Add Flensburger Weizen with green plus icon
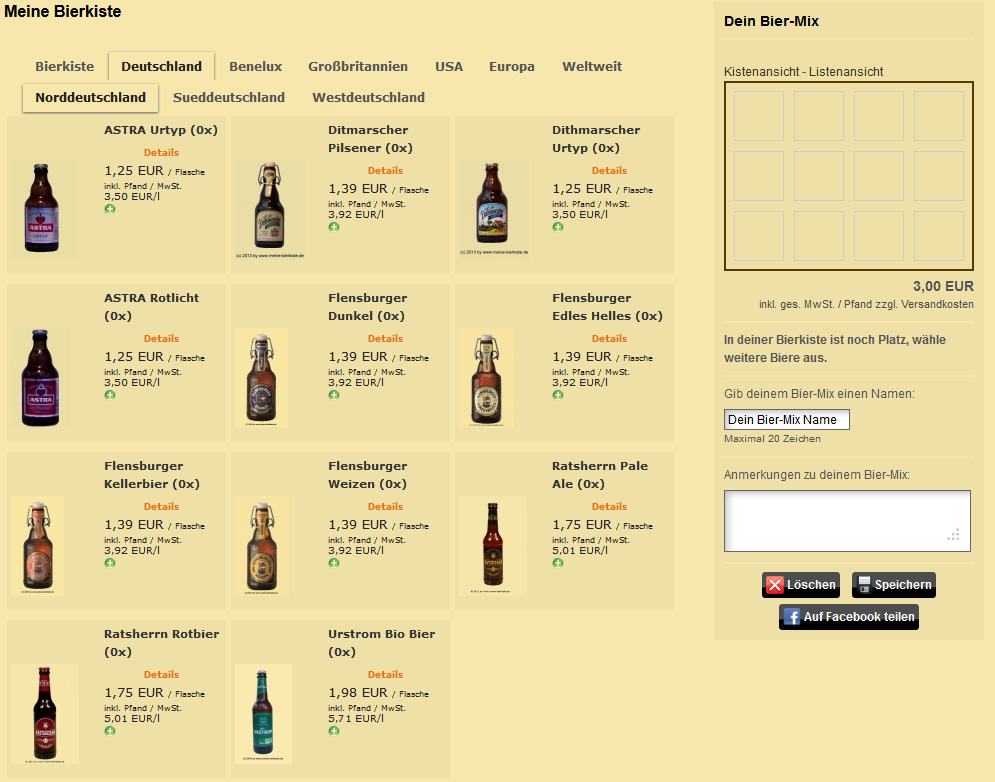This screenshot has width=995, height=782. (x=334, y=563)
